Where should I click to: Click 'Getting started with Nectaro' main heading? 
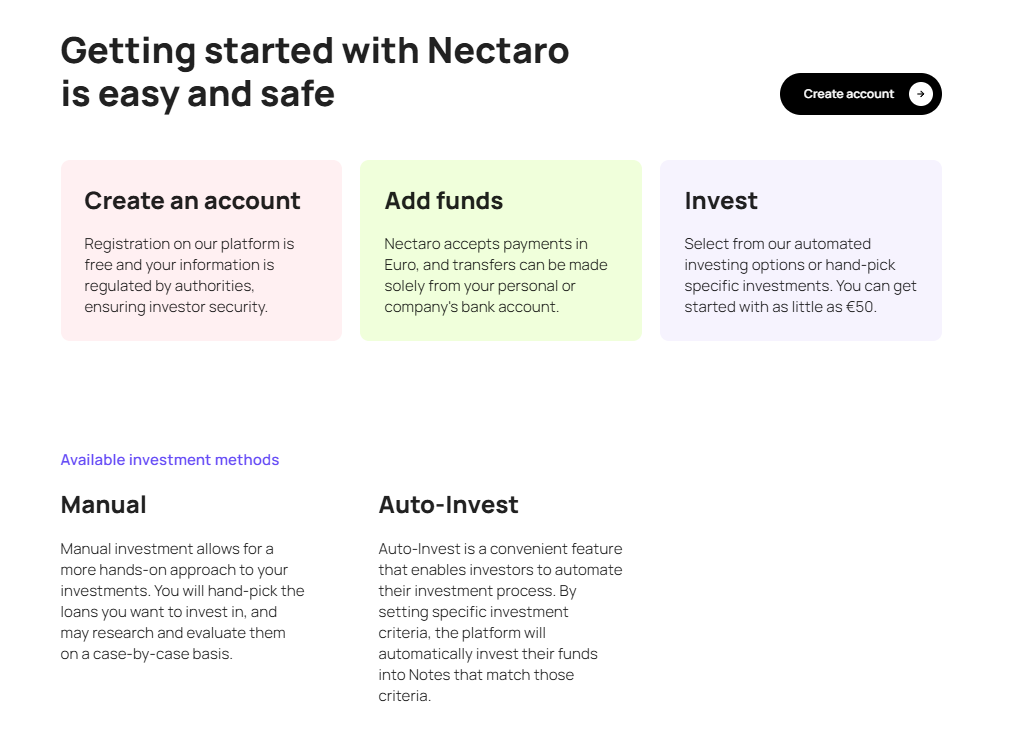pos(314,50)
